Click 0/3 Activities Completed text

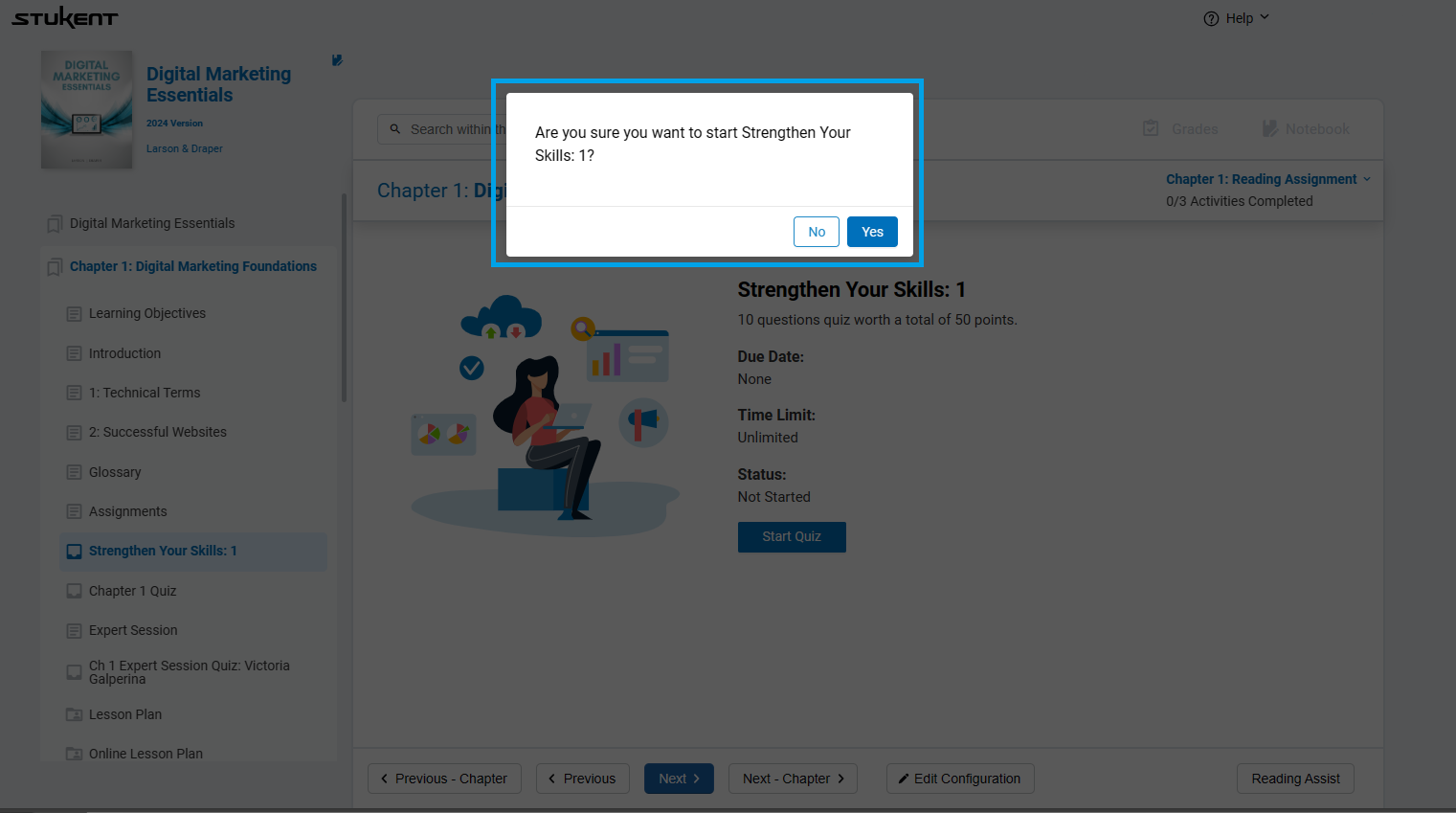[1240, 201]
